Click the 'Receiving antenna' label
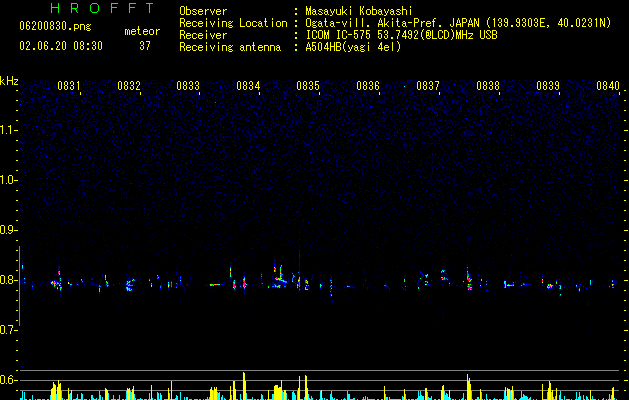 point(230,47)
